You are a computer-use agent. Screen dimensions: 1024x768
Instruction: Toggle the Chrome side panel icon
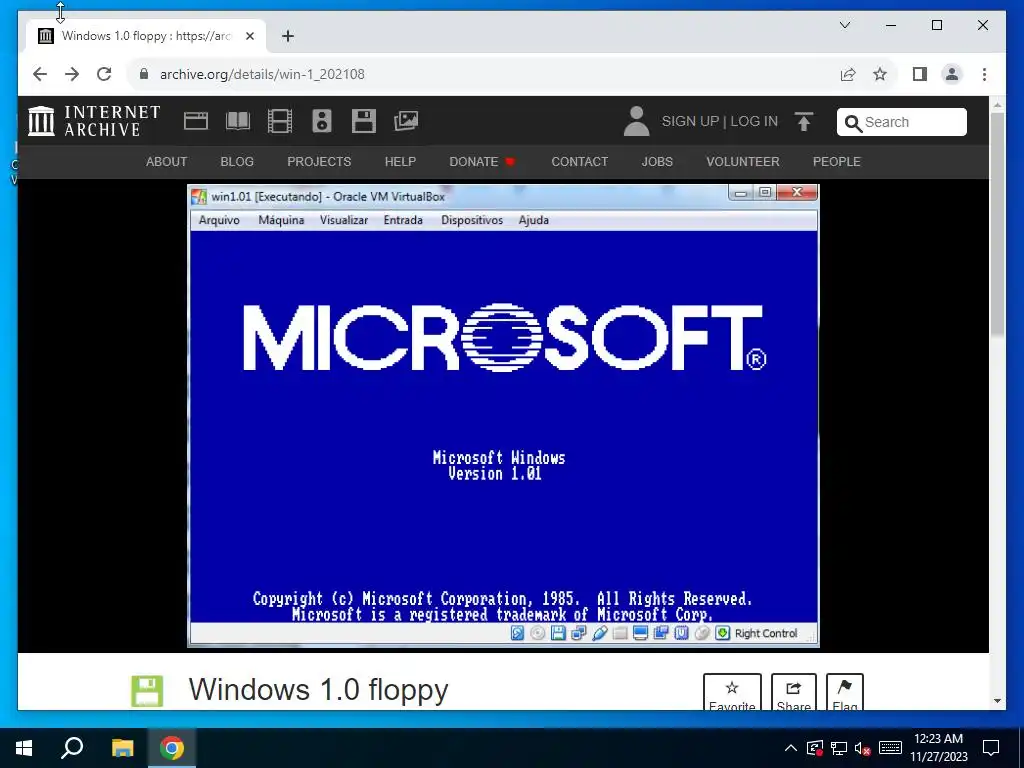pyautogui.click(x=920, y=74)
